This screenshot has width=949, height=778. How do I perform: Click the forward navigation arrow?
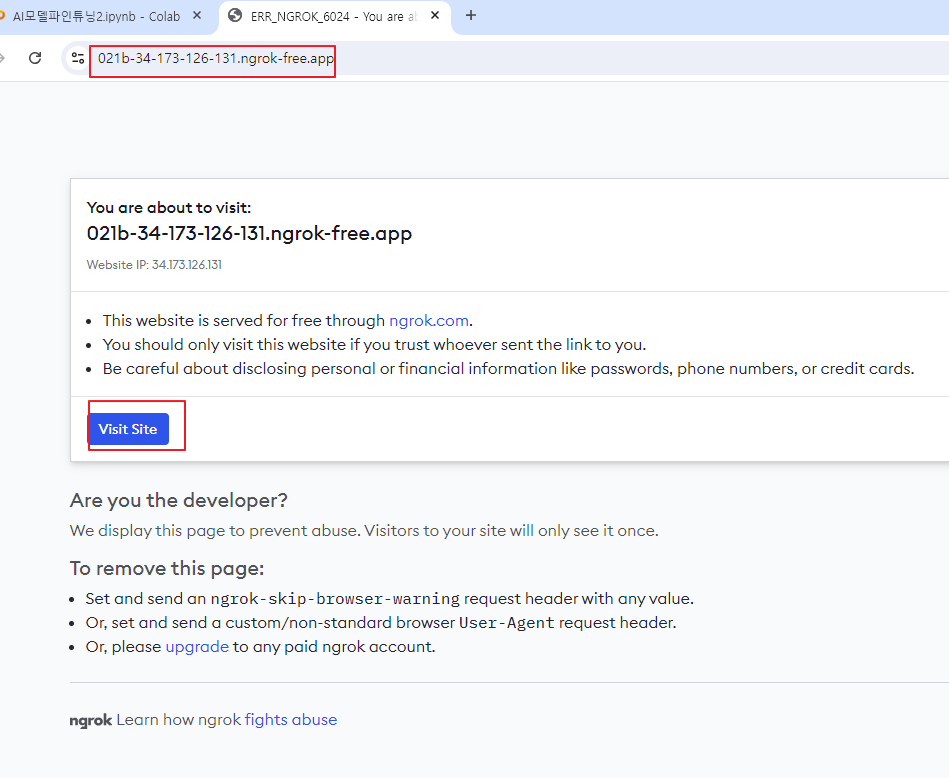2,58
